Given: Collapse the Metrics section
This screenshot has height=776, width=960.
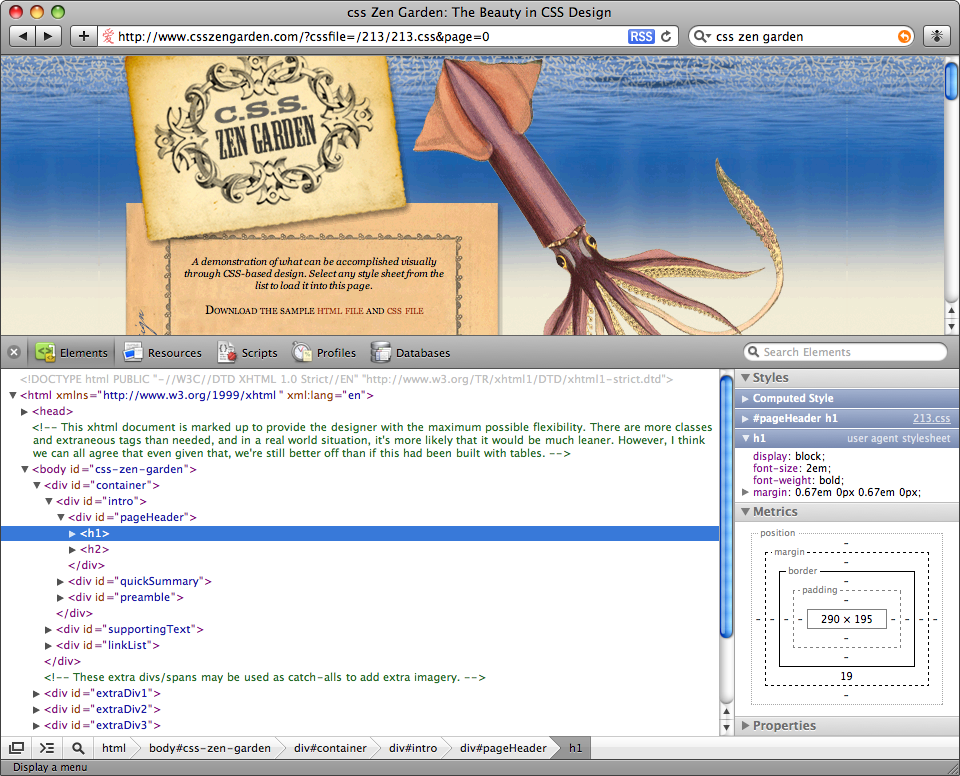Looking at the screenshot, I should pos(745,511).
